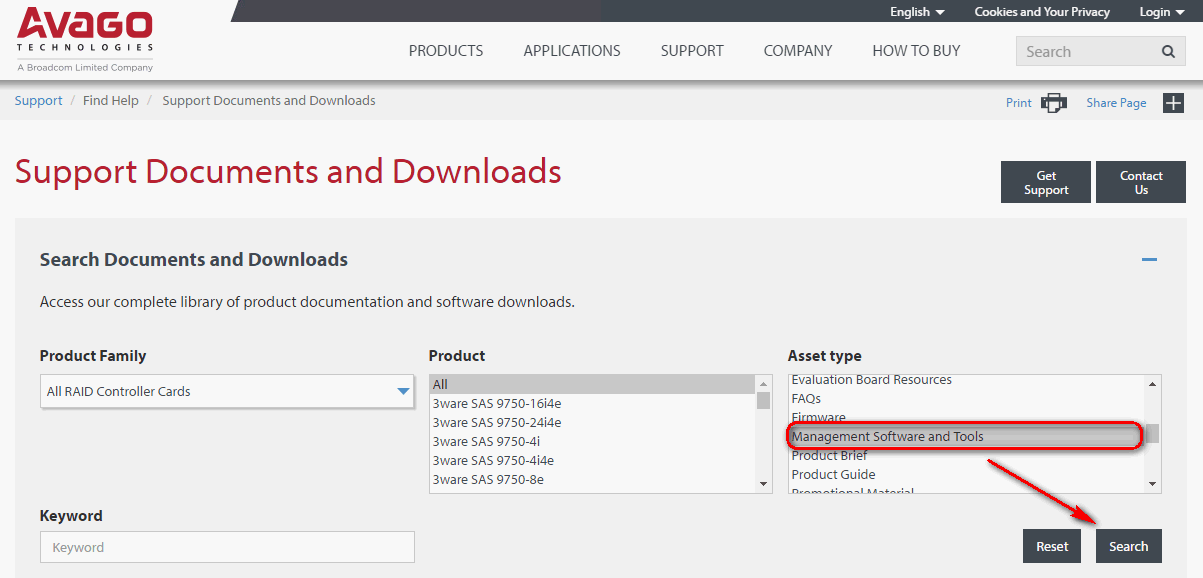
Task: Click Product list scroll-down arrow
Action: (x=764, y=484)
